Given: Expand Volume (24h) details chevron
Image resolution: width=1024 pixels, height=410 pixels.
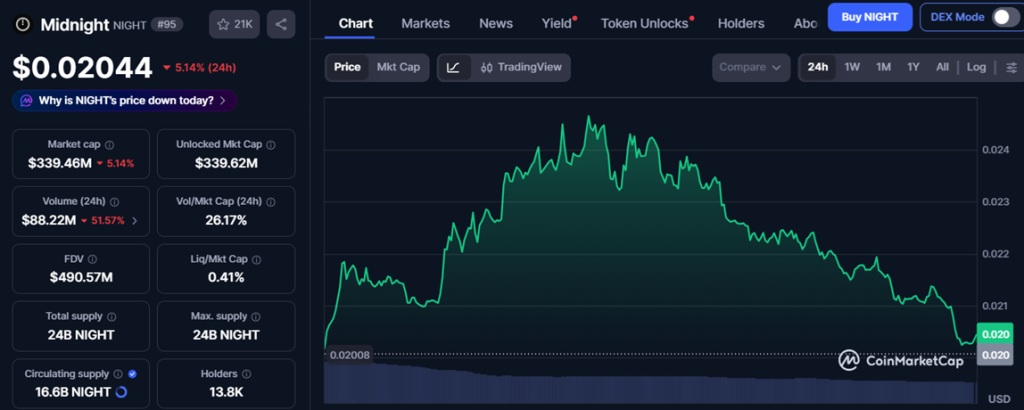Looking at the screenshot, I should click(135, 221).
